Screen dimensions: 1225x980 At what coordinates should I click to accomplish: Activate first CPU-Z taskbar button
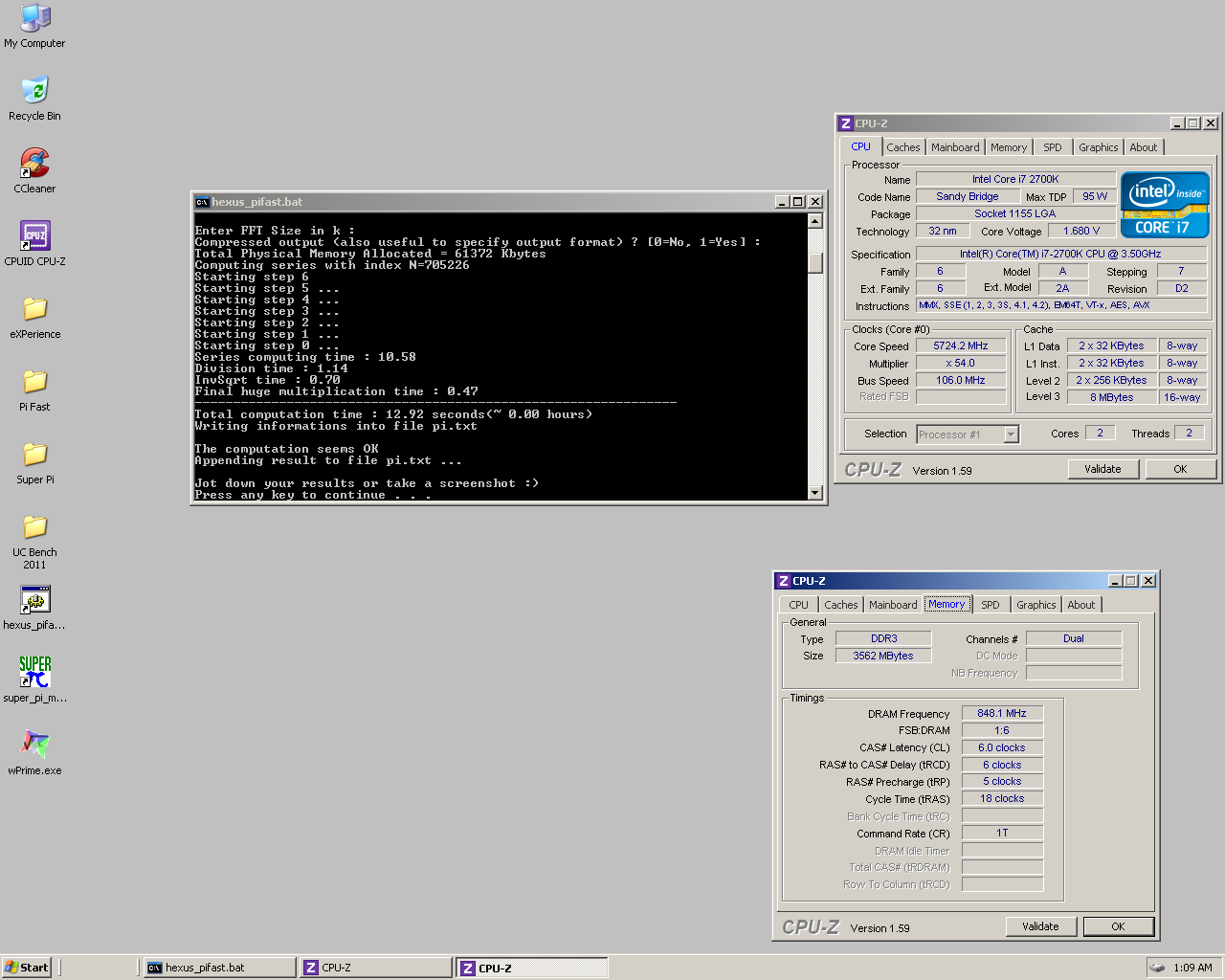[x=375, y=968]
